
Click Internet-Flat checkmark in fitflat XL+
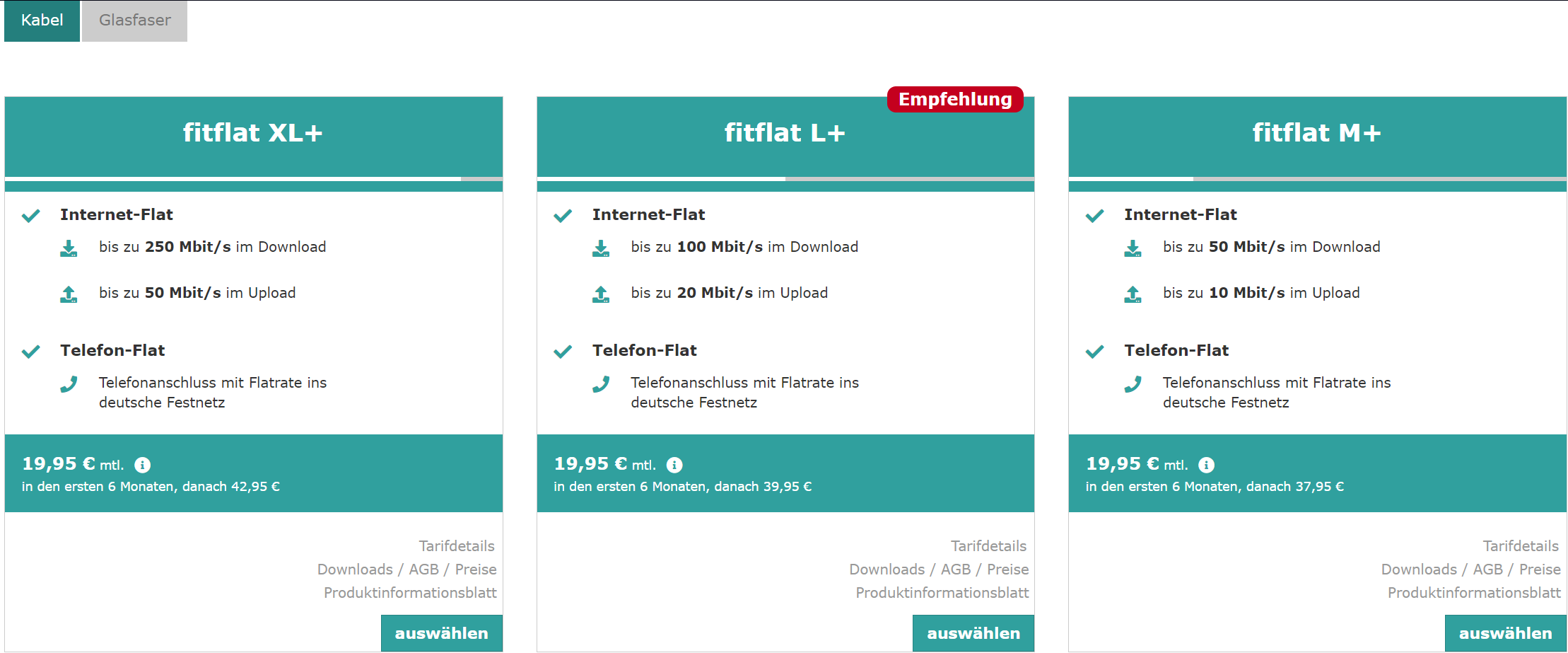tap(30, 216)
